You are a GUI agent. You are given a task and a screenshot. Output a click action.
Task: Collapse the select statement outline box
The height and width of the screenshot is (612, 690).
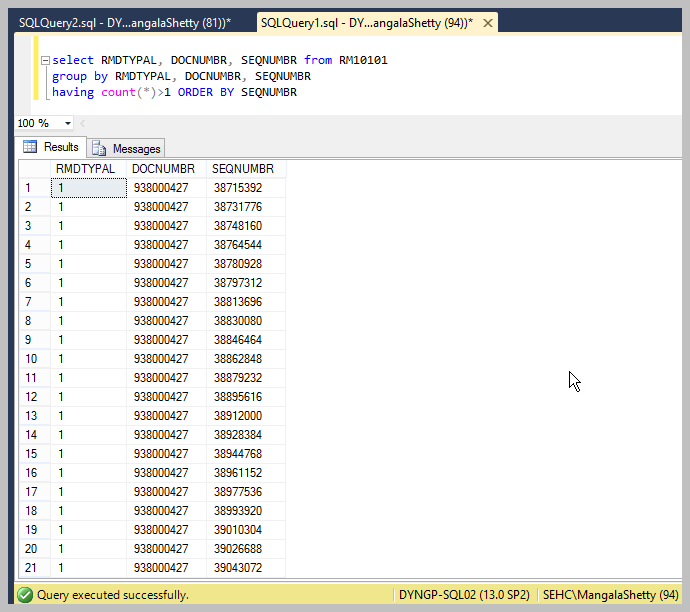tap(44, 61)
